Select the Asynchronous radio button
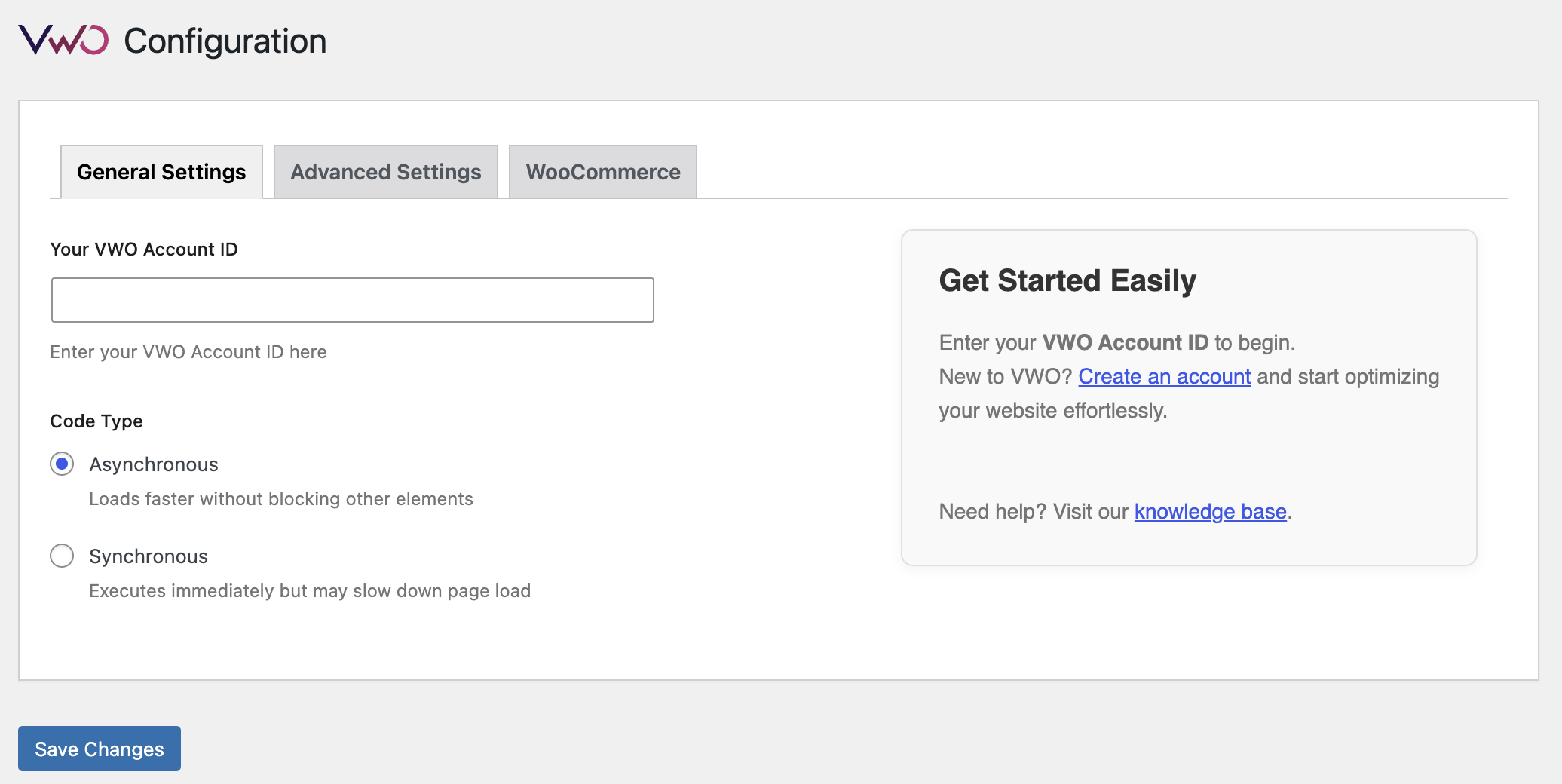The width and height of the screenshot is (1562, 784). [62, 464]
